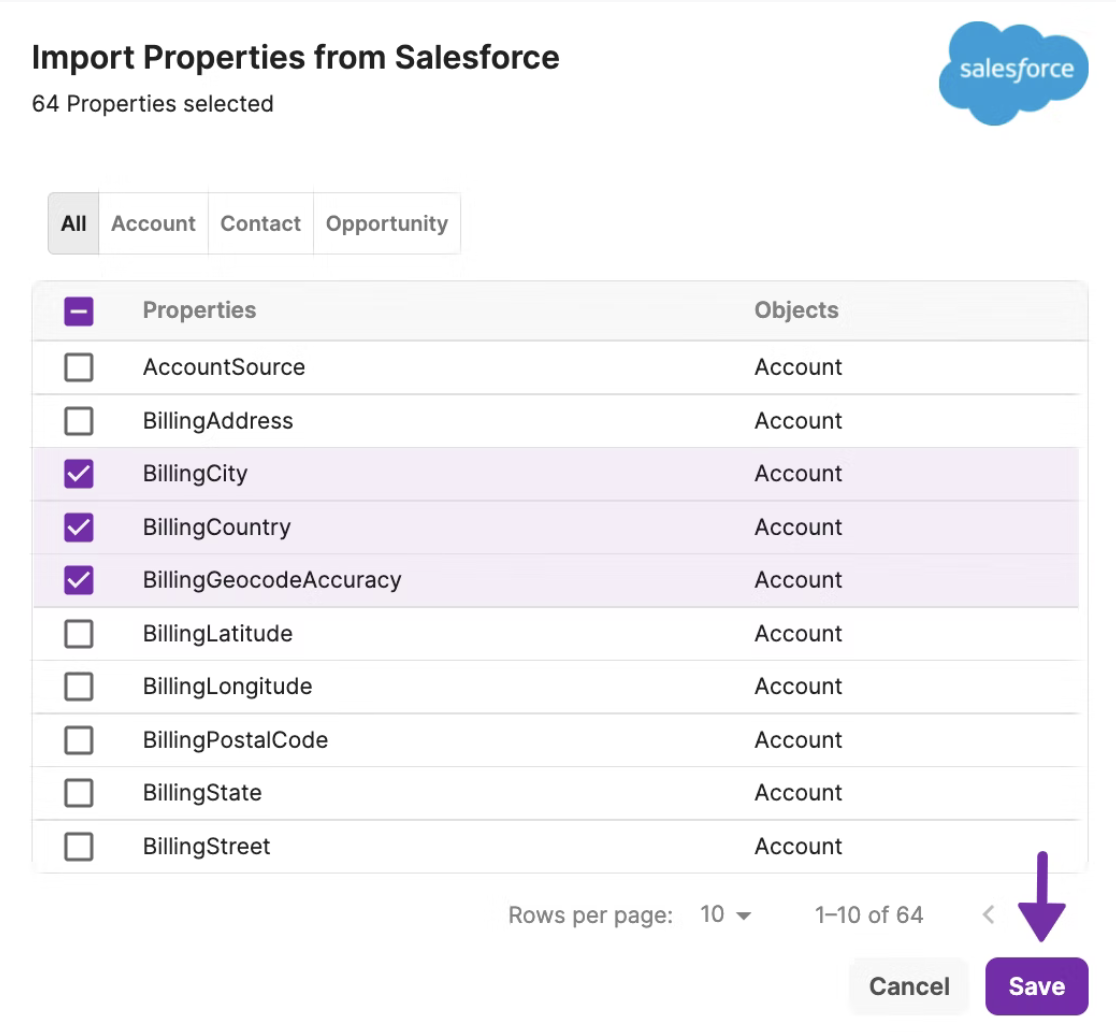Switch to the Account tab
The width and height of the screenshot is (1116, 1032).
[x=153, y=224]
